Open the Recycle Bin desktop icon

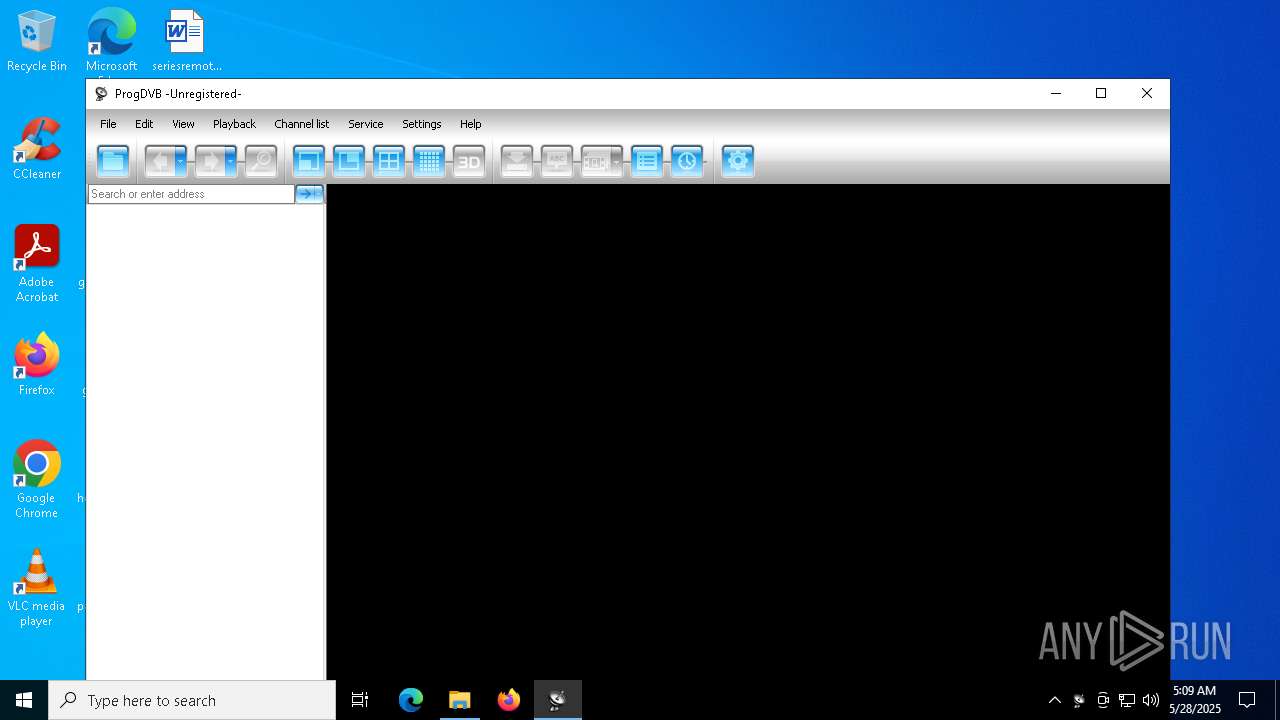[x=37, y=41]
